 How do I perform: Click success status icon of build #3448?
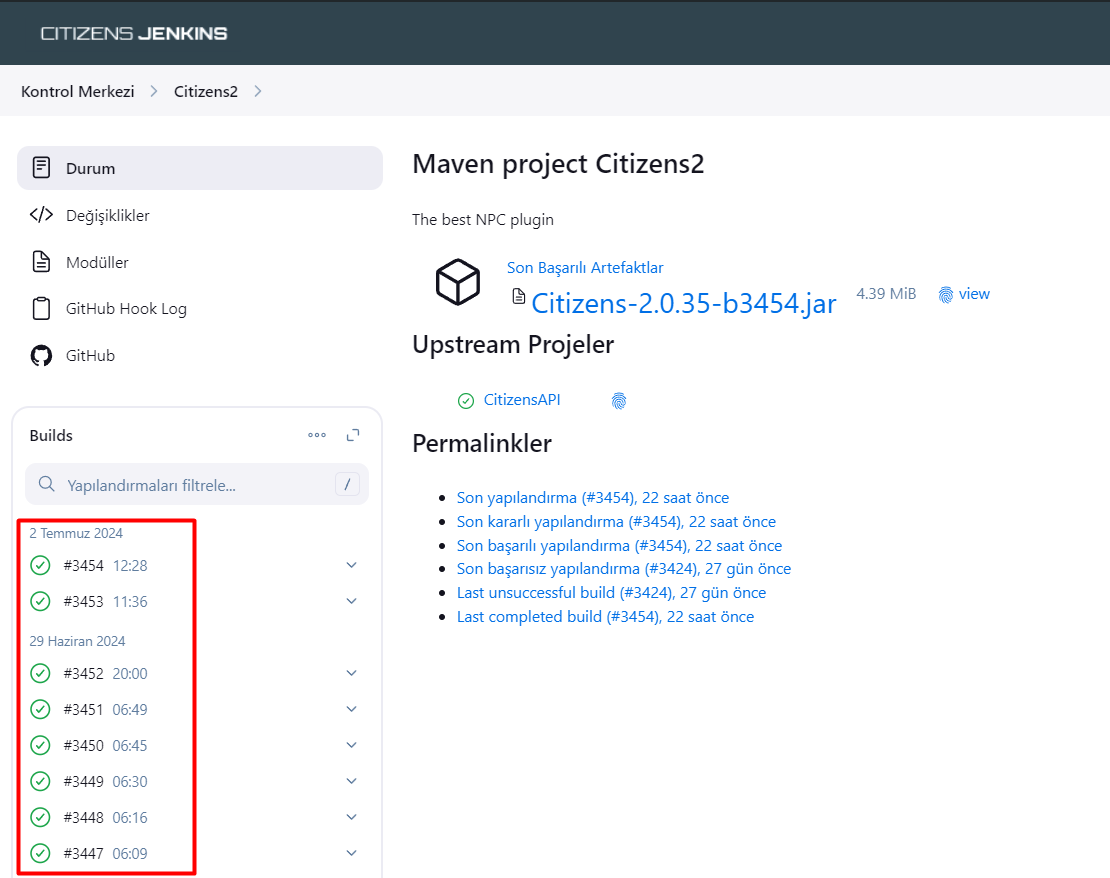click(40, 817)
